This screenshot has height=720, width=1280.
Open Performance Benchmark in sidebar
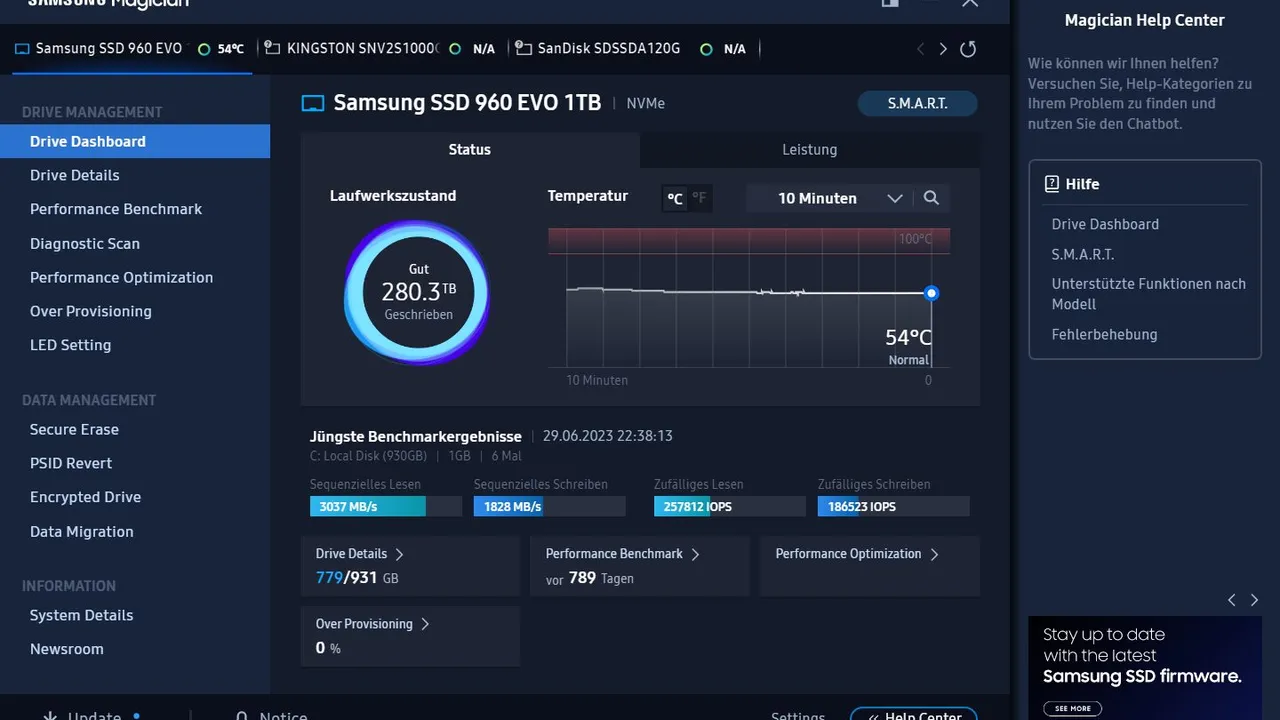135,209
